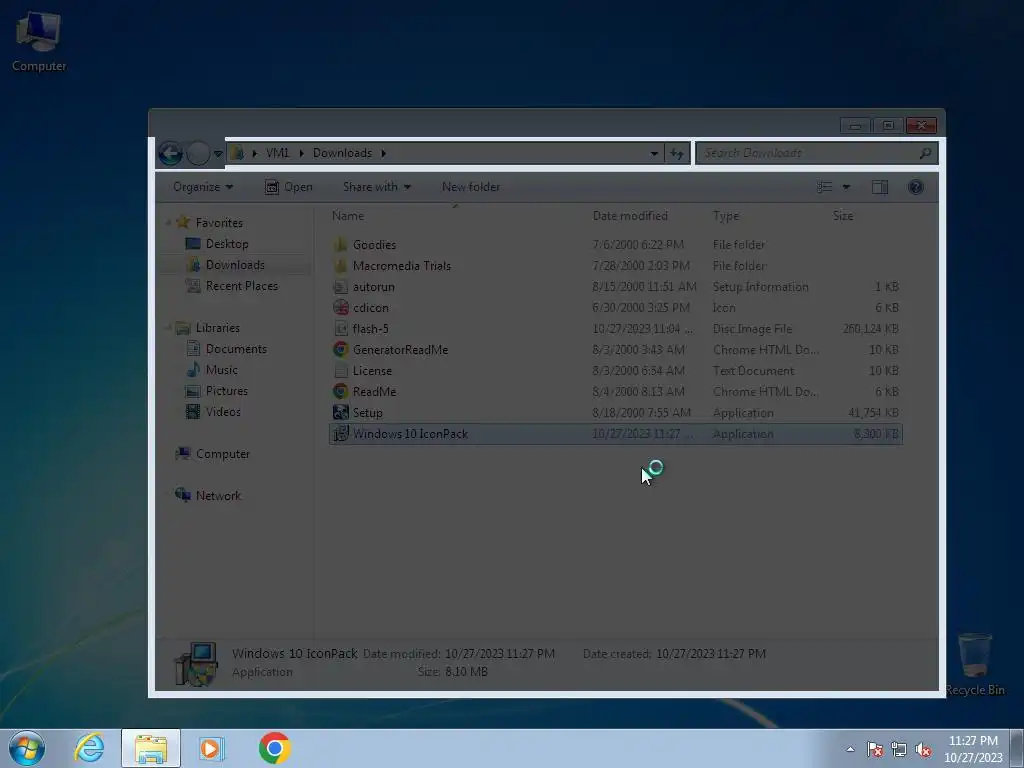
Task: Select Favorites in the navigation pane
Action: pyautogui.click(x=219, y=223)
